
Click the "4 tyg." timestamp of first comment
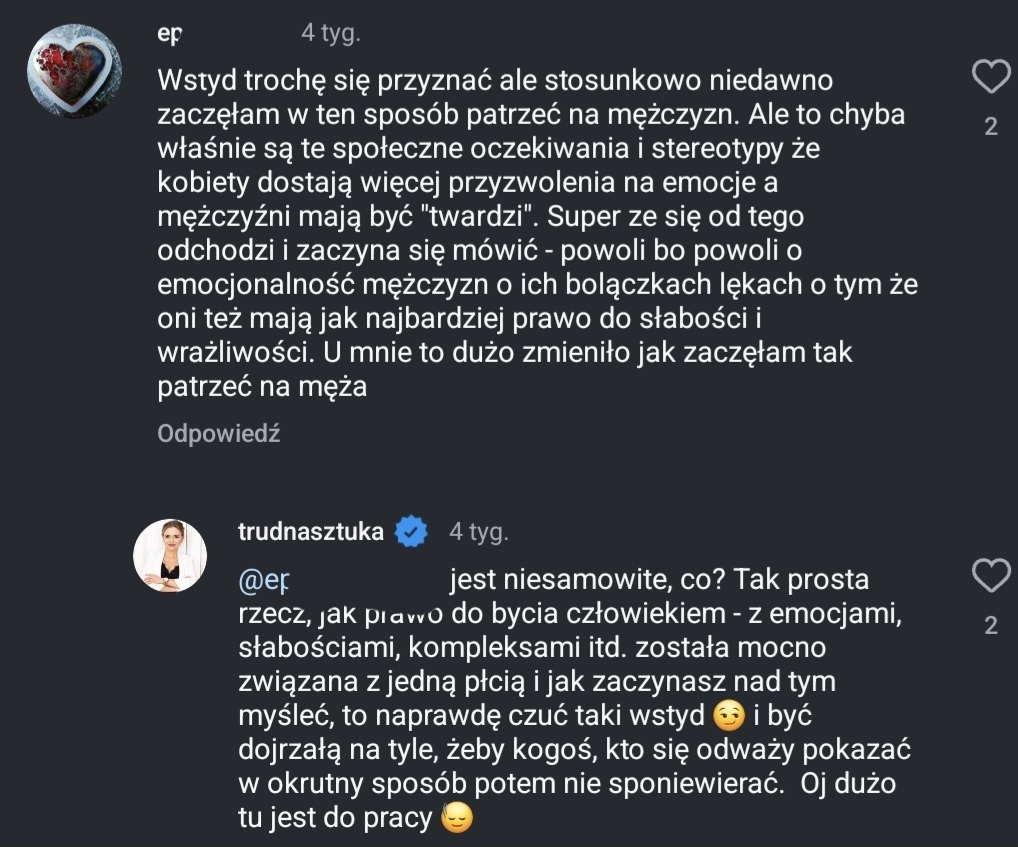[330, 34]
